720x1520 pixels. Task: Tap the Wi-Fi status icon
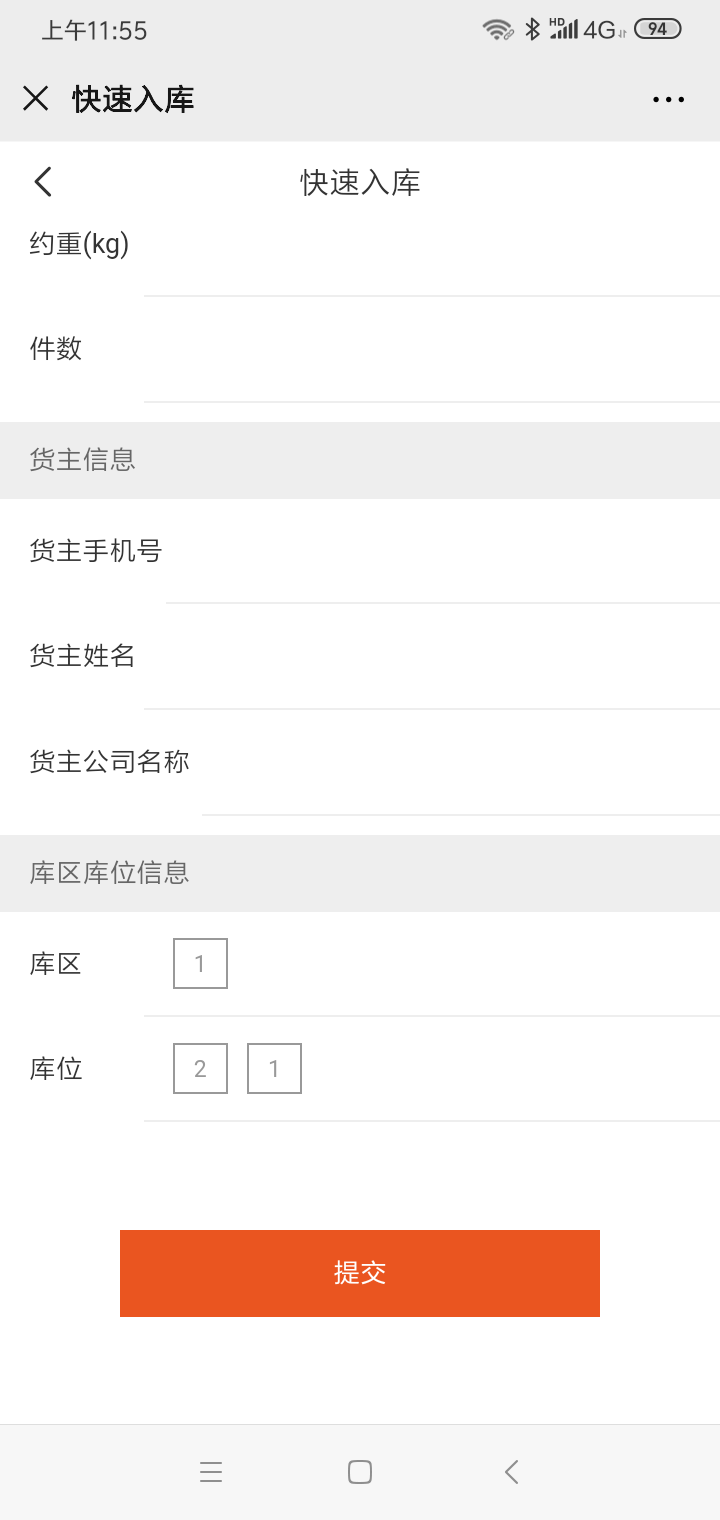pos(497,29)
